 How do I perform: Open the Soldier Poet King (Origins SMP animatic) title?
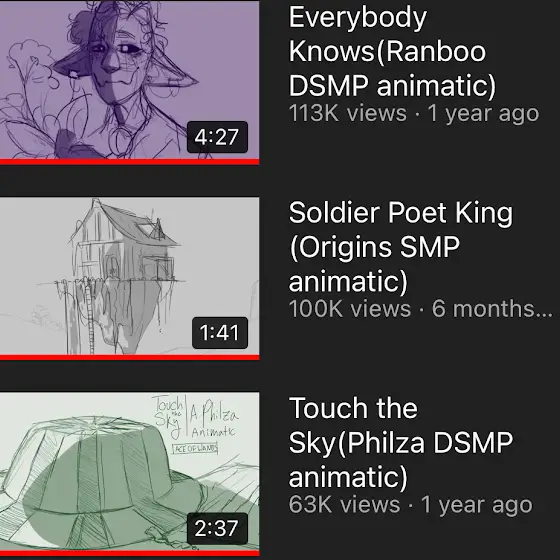pos(401,247)
